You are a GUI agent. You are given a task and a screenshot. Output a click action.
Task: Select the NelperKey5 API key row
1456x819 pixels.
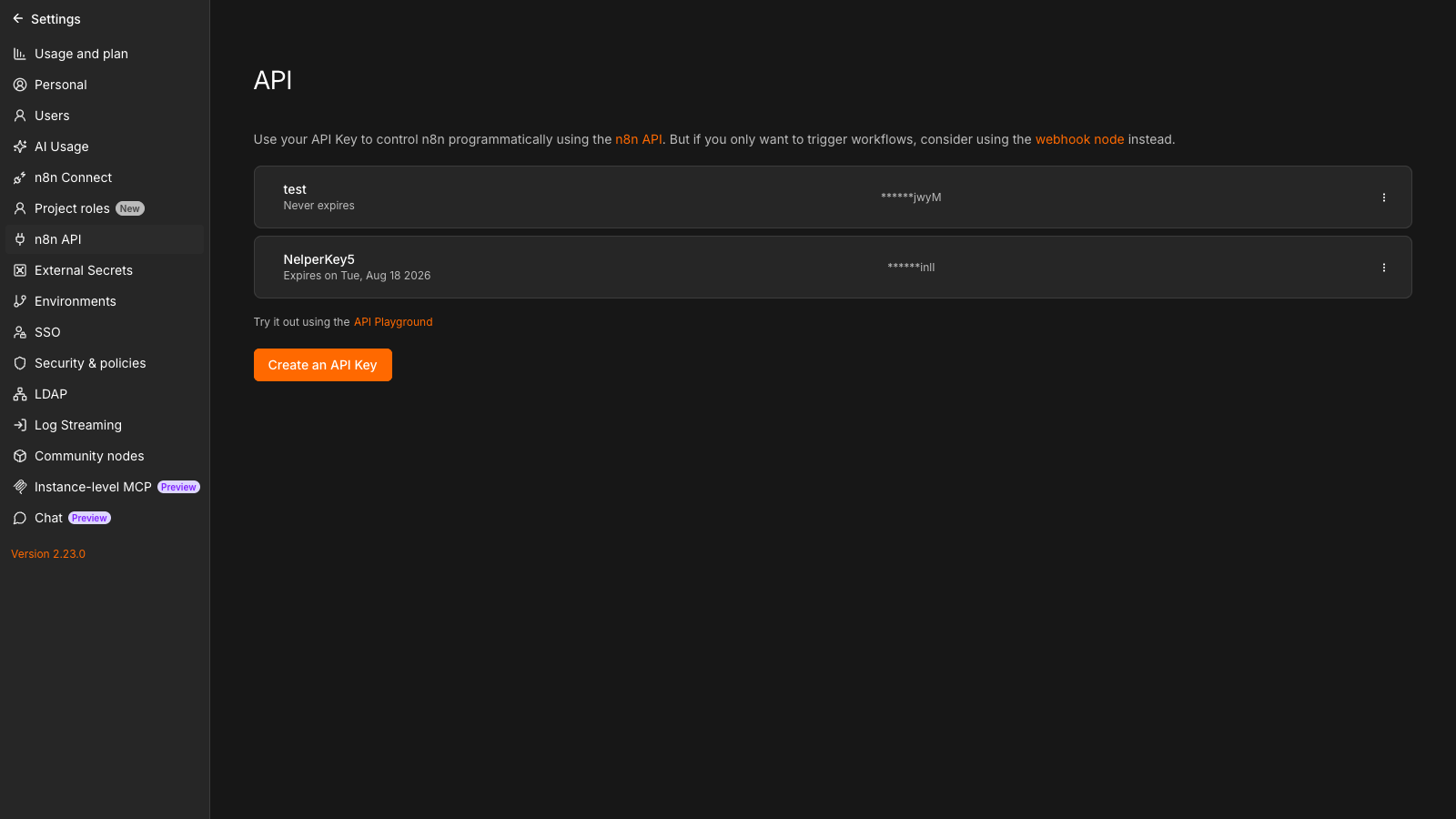tap(833, 268)
